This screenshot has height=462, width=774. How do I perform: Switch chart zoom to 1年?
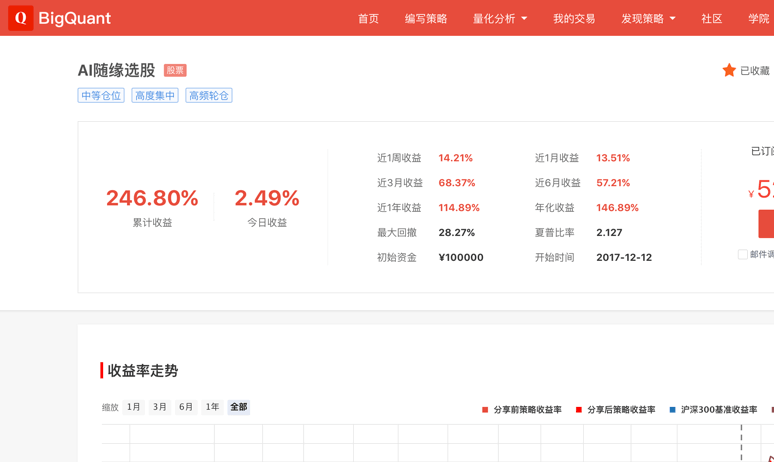[x=212, y=407]
